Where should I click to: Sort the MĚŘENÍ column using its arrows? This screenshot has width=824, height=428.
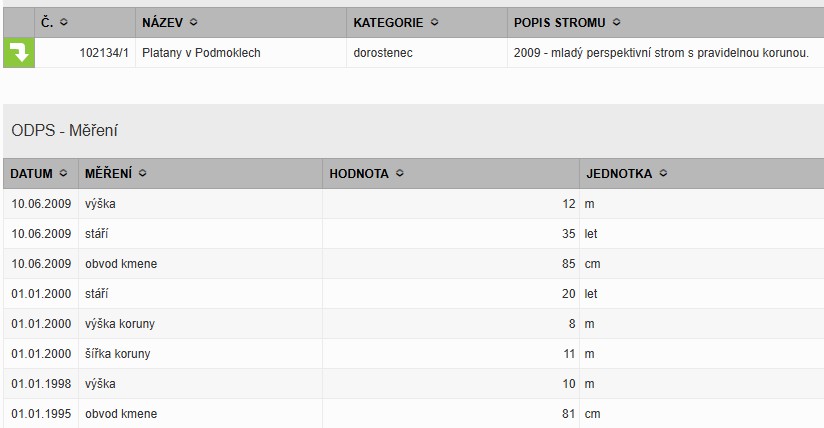click(x=142, y=174)
